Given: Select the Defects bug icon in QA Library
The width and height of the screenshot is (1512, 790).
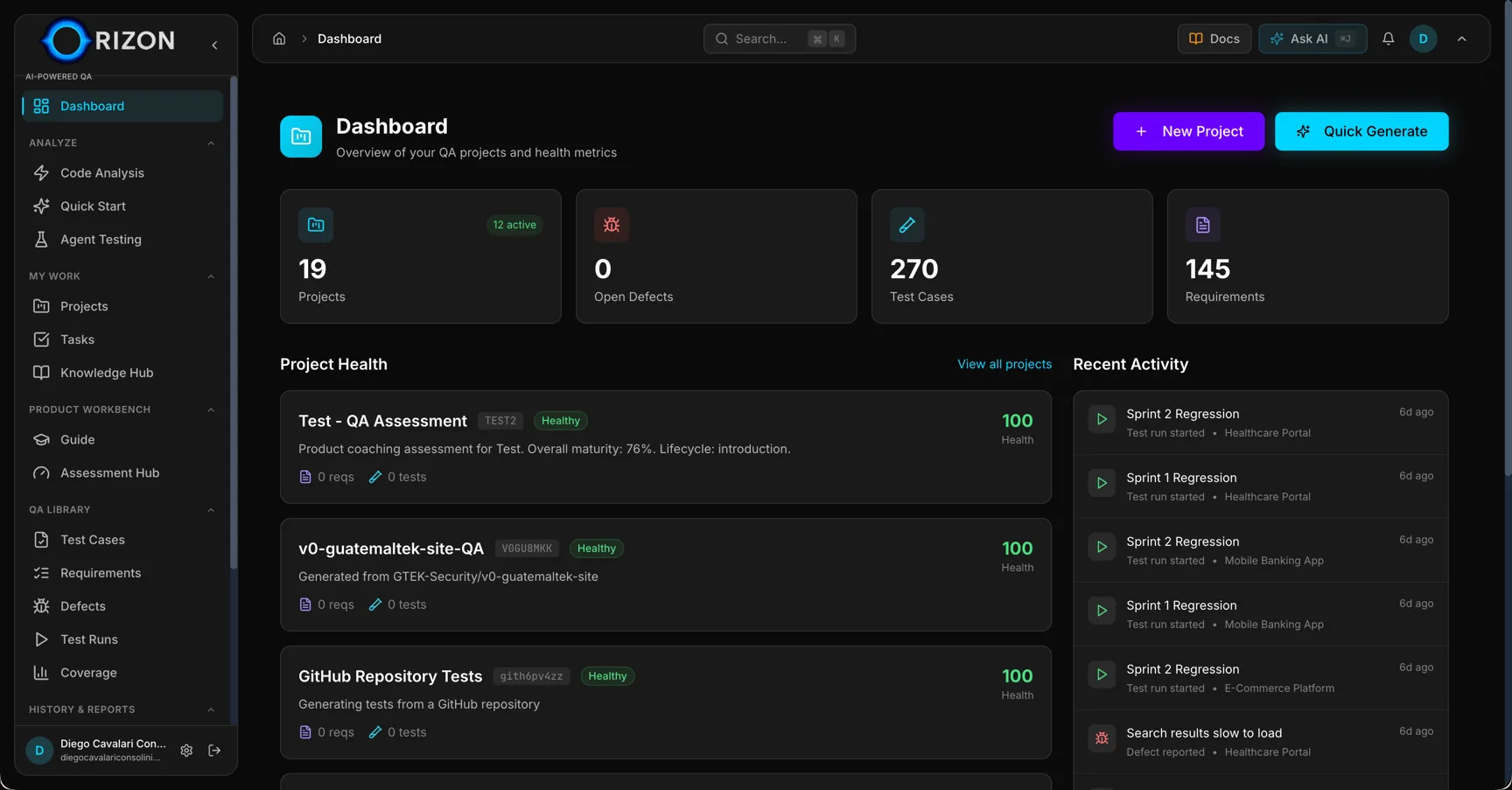Looking at the screenshot, I should click(41, 605).
